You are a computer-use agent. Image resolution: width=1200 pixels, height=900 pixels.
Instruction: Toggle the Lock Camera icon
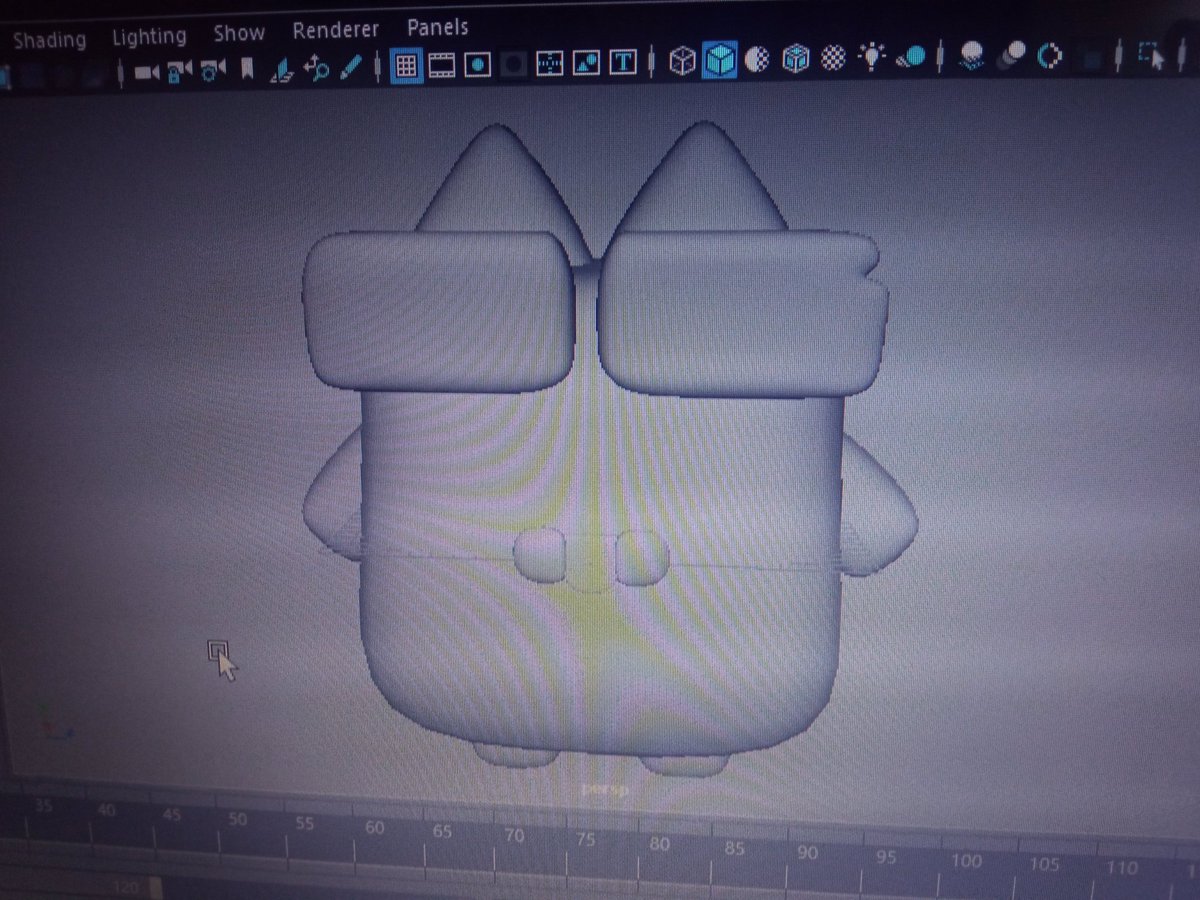point(180,71)
